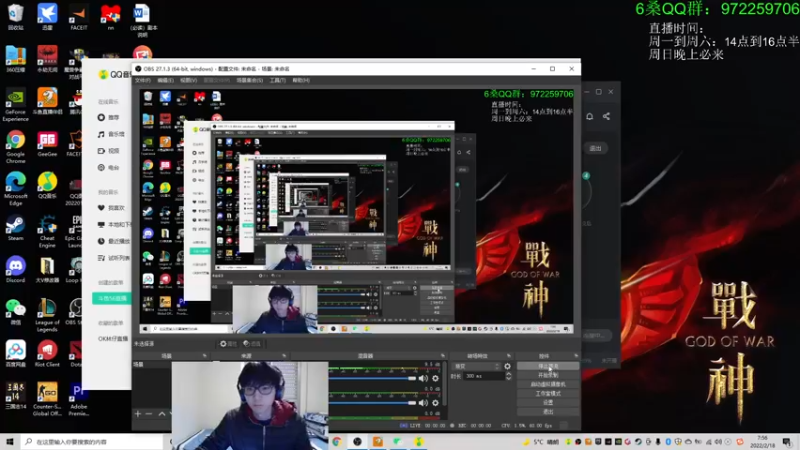Image resolution: width=800 pixels, height=450 pixels.
Task: Pop out the 来源 (Sources) dock panel
Action: [284, 356]
